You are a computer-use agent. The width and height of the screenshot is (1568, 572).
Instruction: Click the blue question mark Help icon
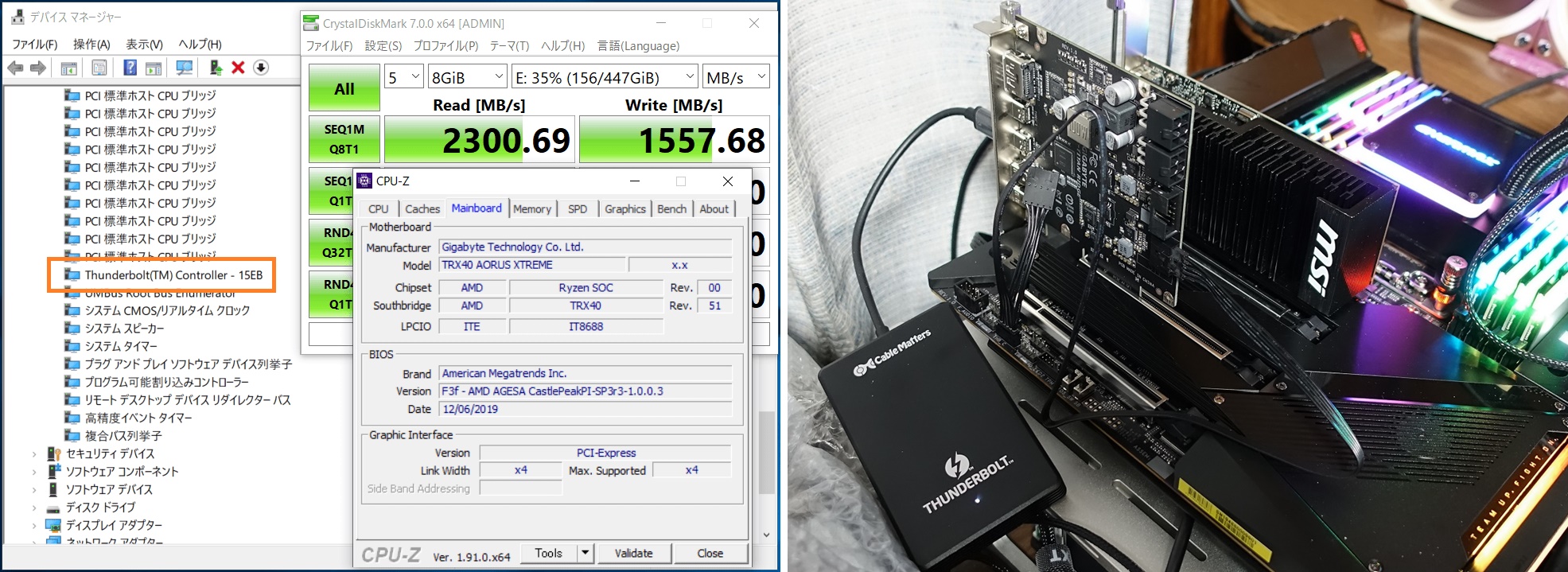pos(130,68)
